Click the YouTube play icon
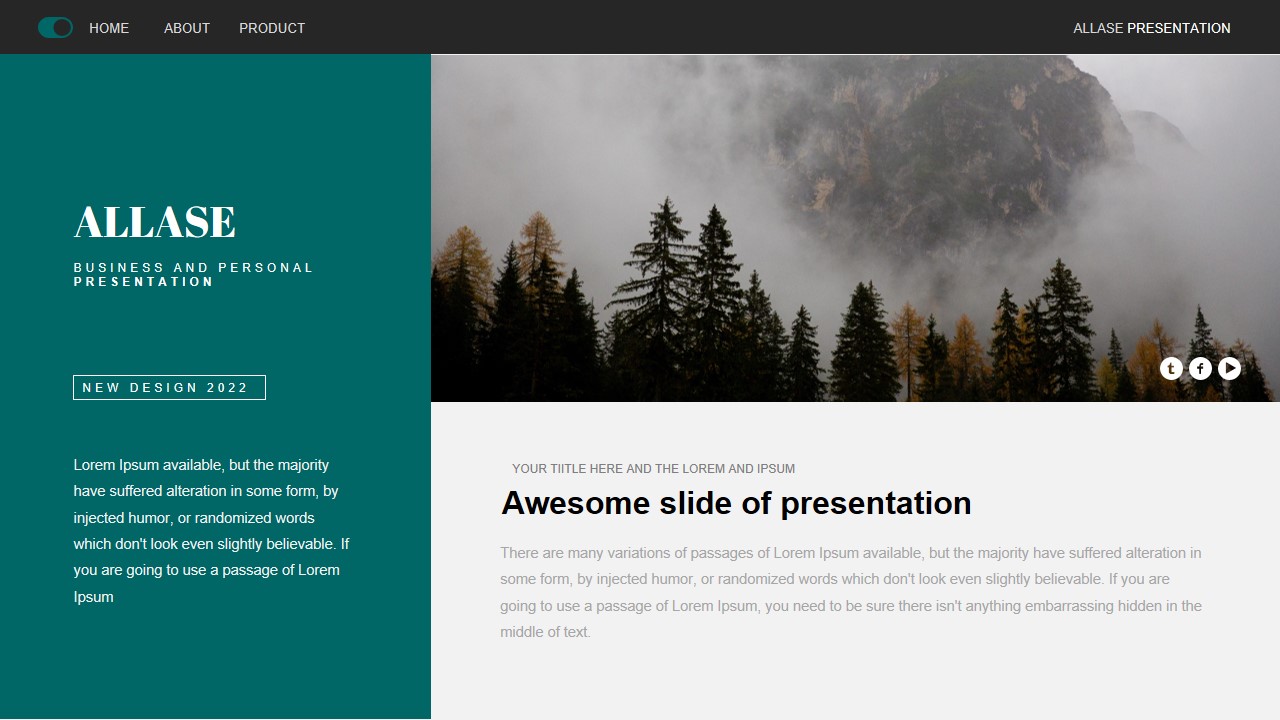The image size is (1280, 720). (x=1230, y=369)
